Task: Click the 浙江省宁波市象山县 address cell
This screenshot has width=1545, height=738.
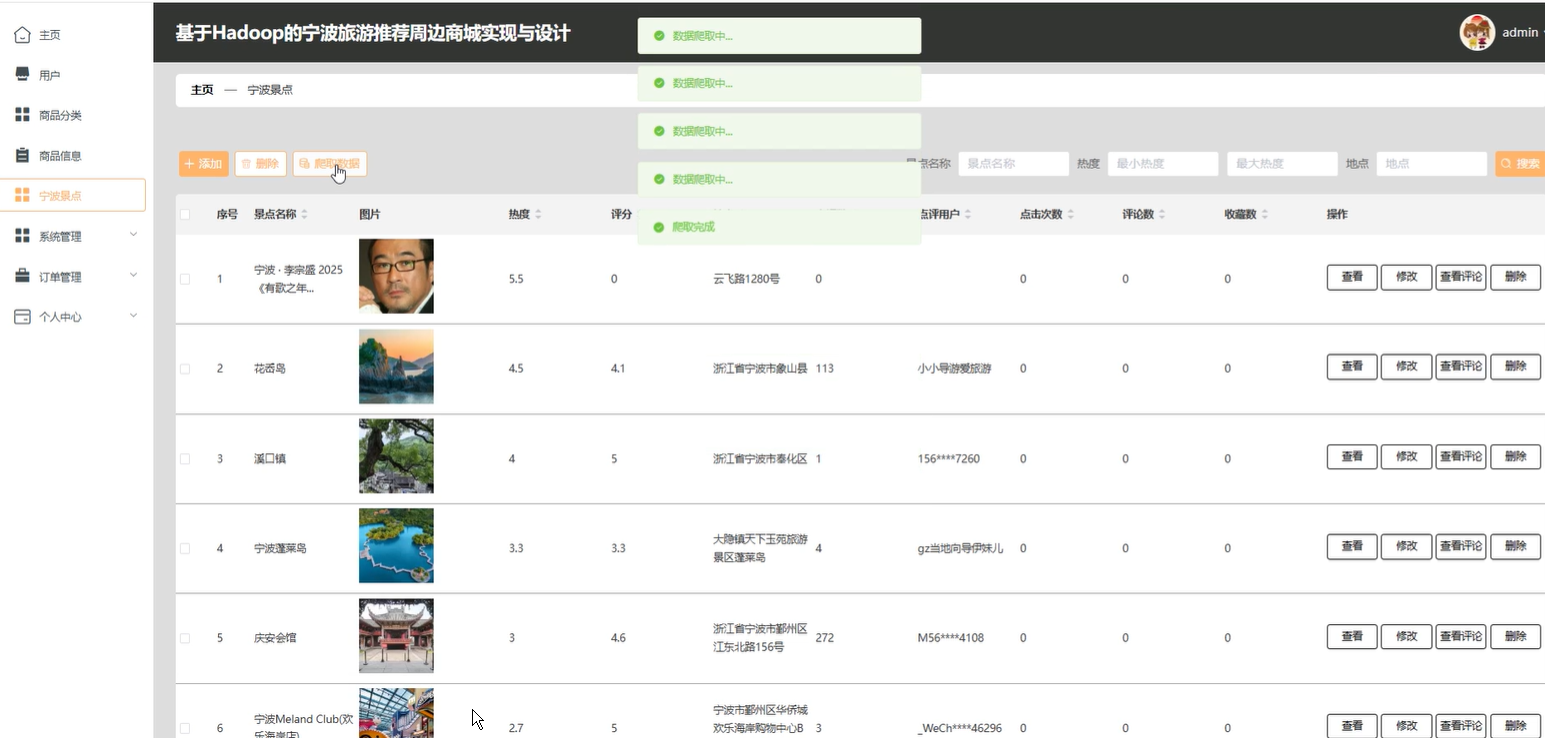Action: (x=760, y=369)
